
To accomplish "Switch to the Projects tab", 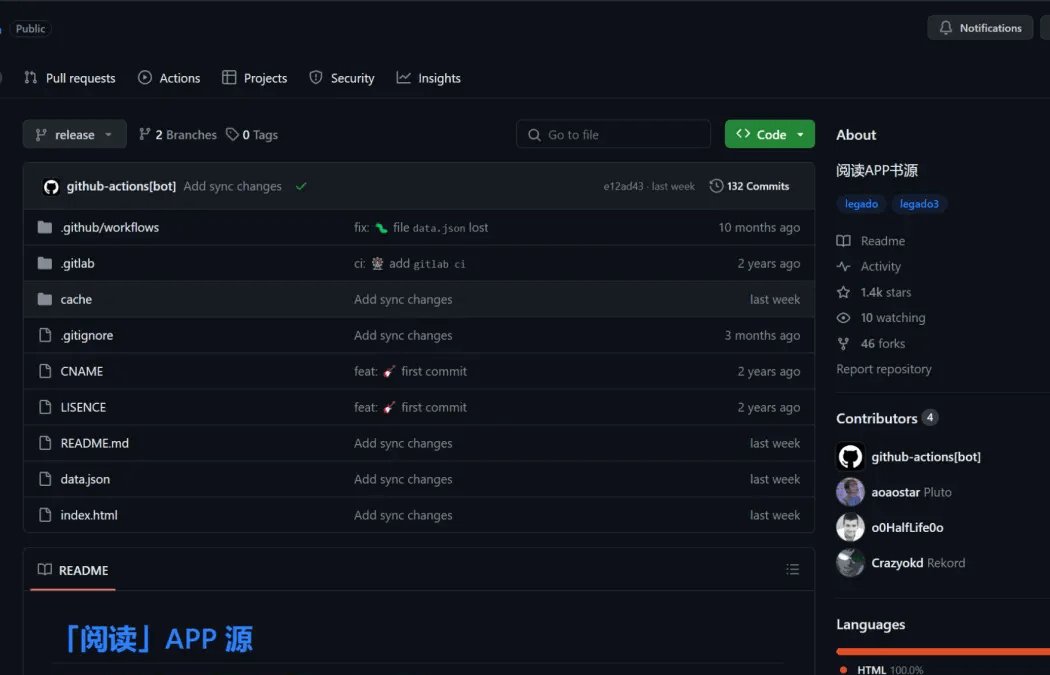I will point(254,78).
